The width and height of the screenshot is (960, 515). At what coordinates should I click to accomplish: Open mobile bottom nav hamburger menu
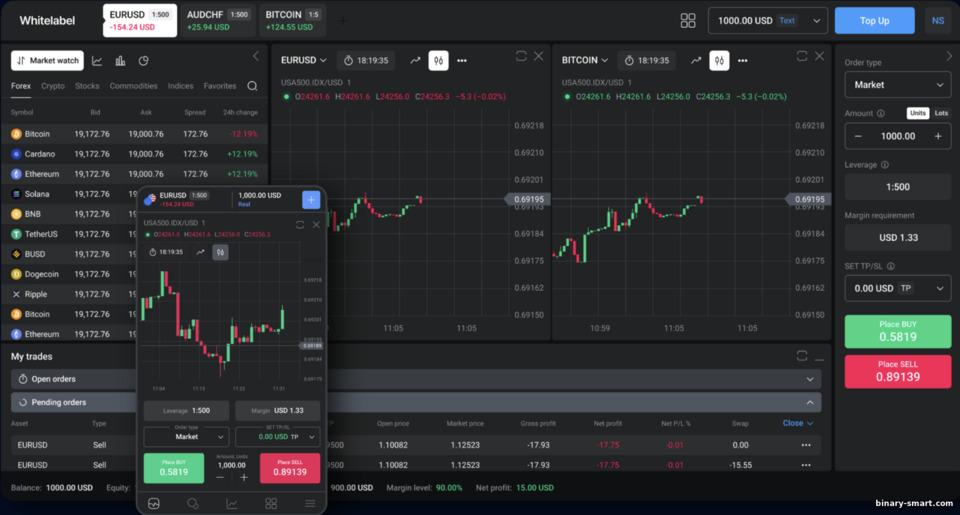coord(310,503)
